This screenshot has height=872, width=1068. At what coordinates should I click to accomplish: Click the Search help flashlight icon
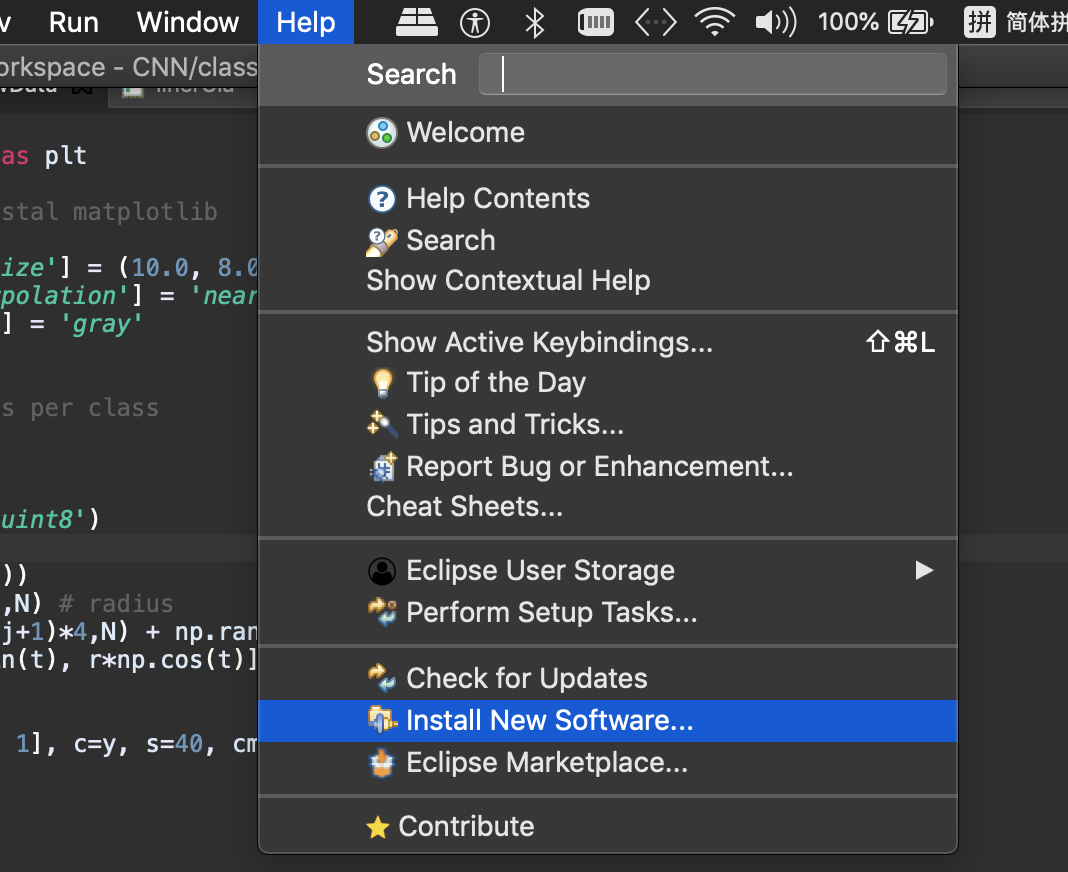[x=381, y=241]
